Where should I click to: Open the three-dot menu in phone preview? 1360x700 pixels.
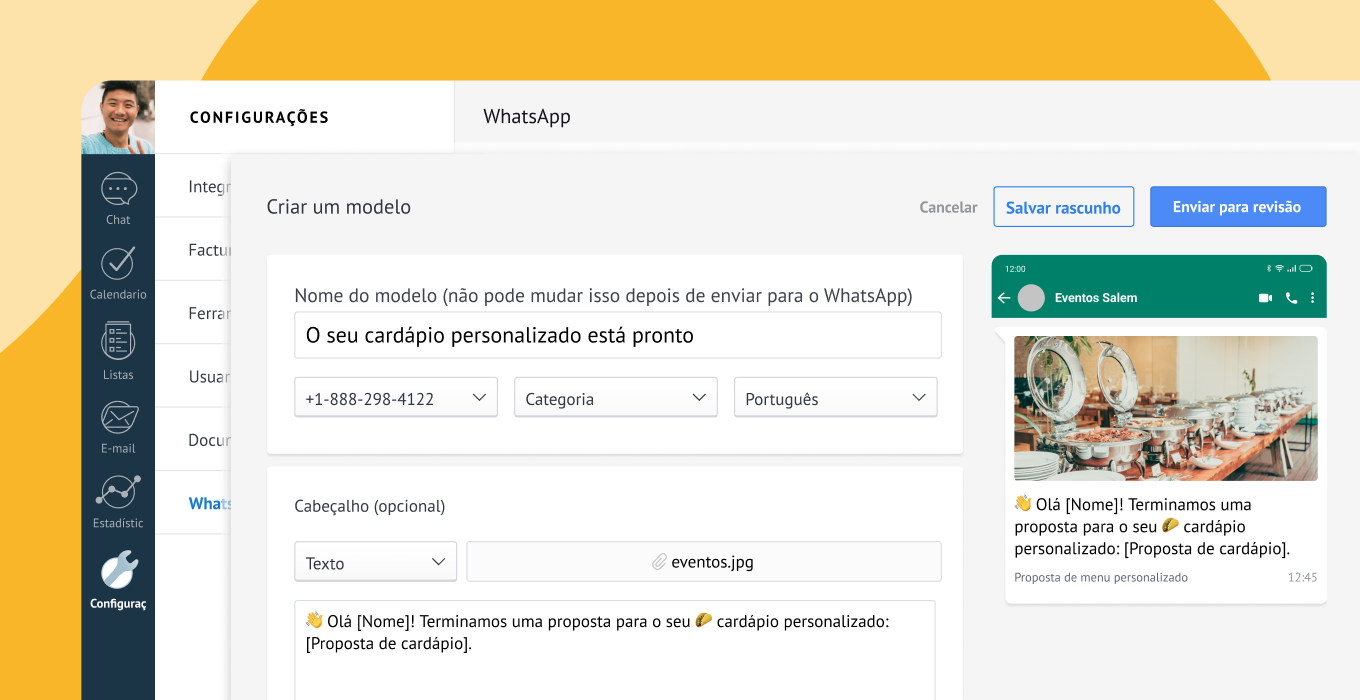point(1313,298)
